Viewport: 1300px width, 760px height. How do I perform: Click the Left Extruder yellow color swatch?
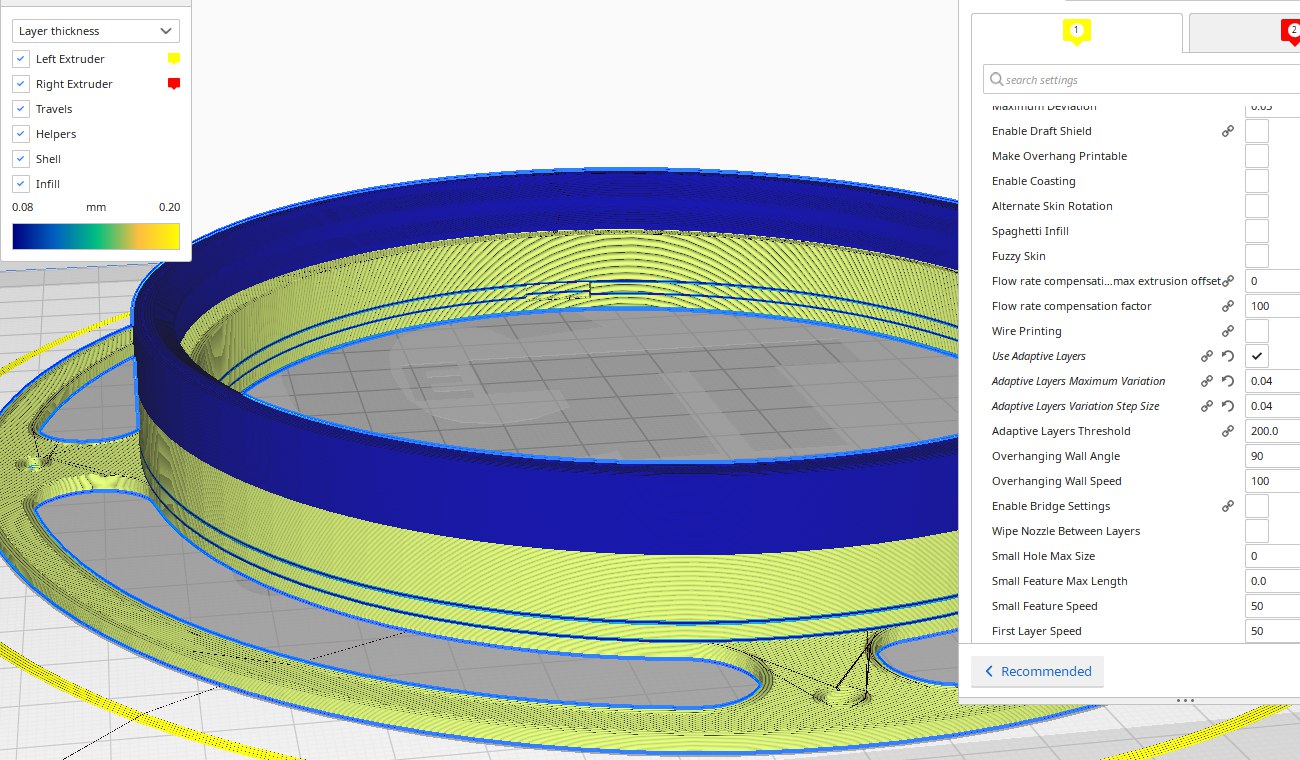174,59
